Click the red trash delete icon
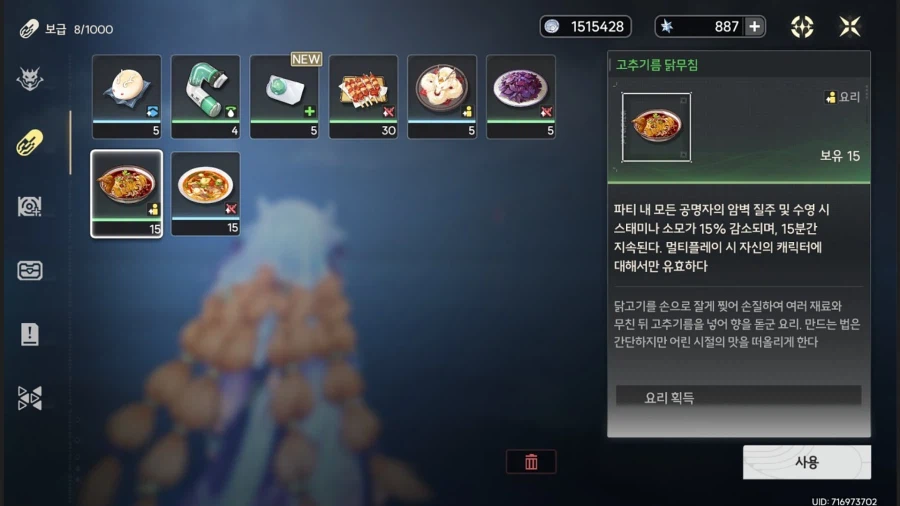This screenshot has width=900, height=506. (x=531, y=462)
